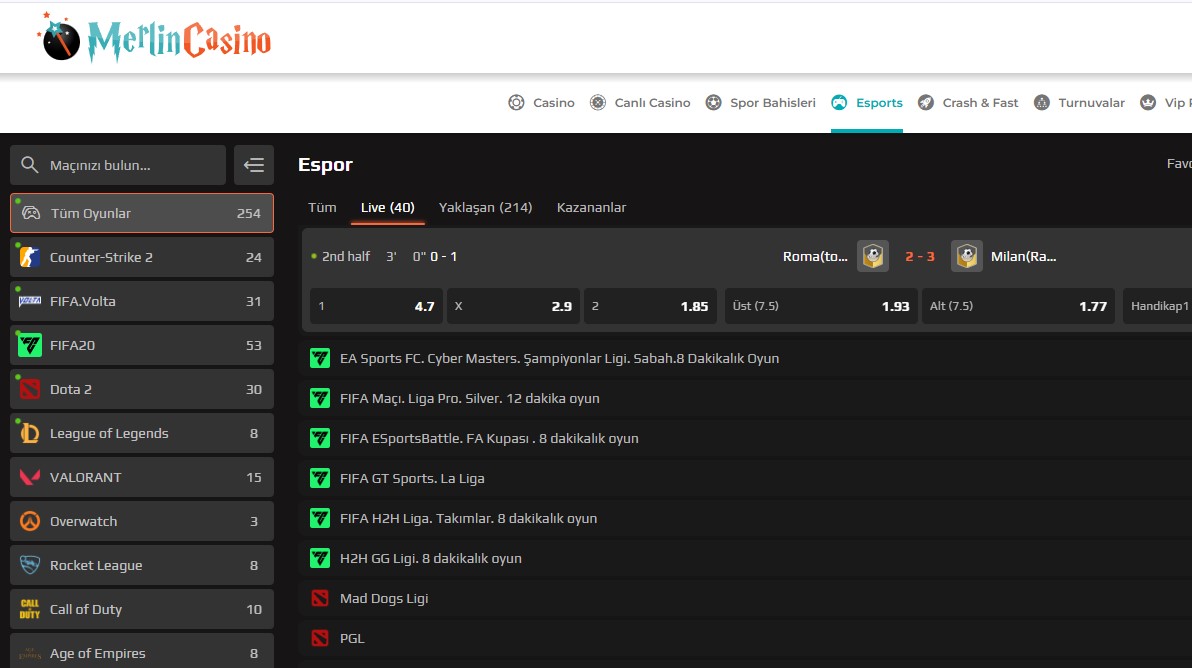
Task: Click the Maçınızı bulun search field
Action: pyautogui.click(x=118, y=165)
